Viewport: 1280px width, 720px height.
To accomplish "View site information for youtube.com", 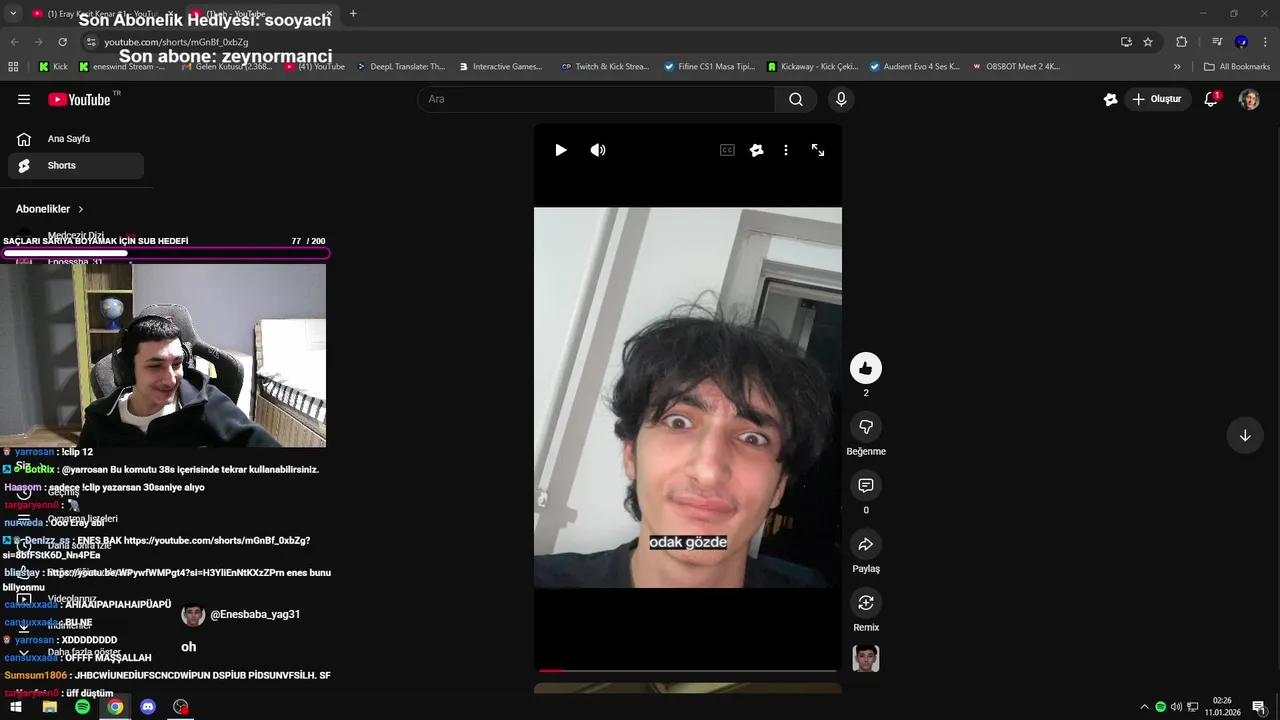I will tap(91, 42).
